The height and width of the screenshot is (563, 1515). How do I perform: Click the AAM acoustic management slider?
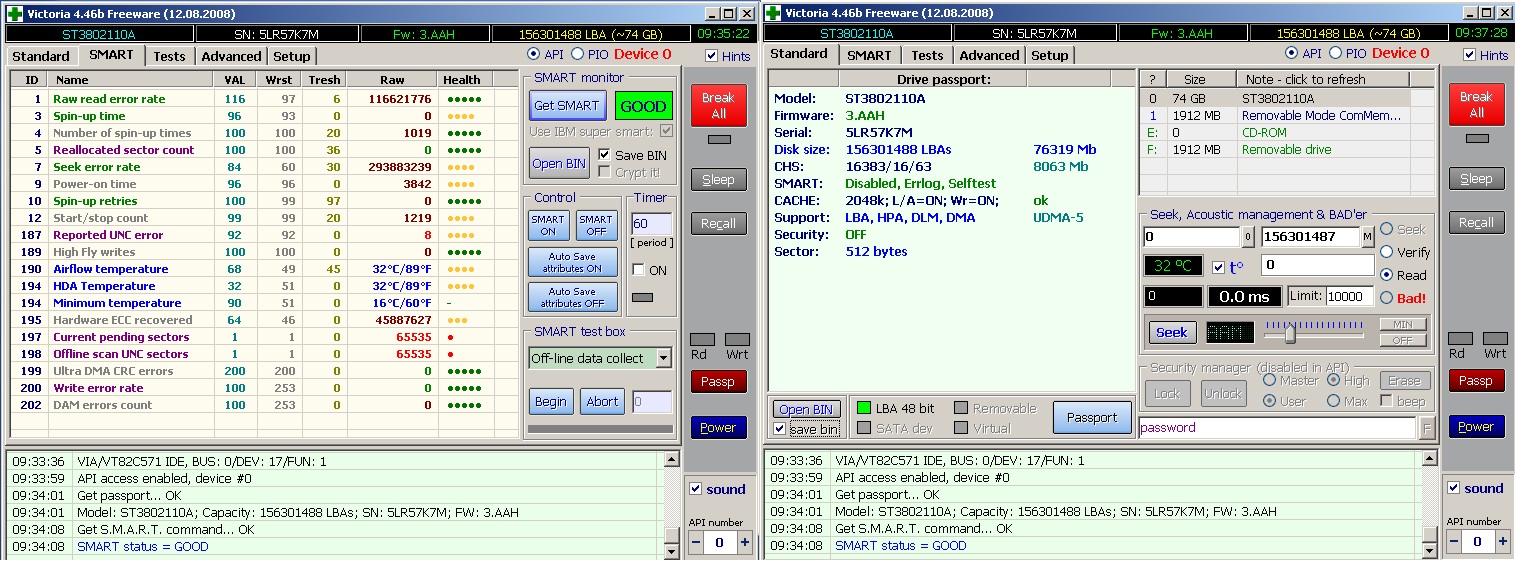coord(1290,332)
